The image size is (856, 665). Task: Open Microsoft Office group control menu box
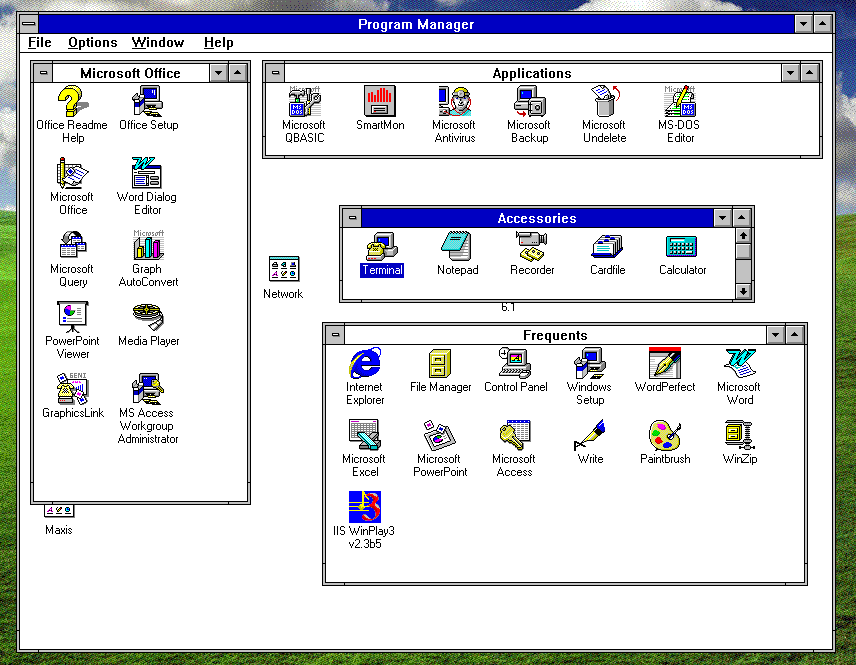pos(44,73)
